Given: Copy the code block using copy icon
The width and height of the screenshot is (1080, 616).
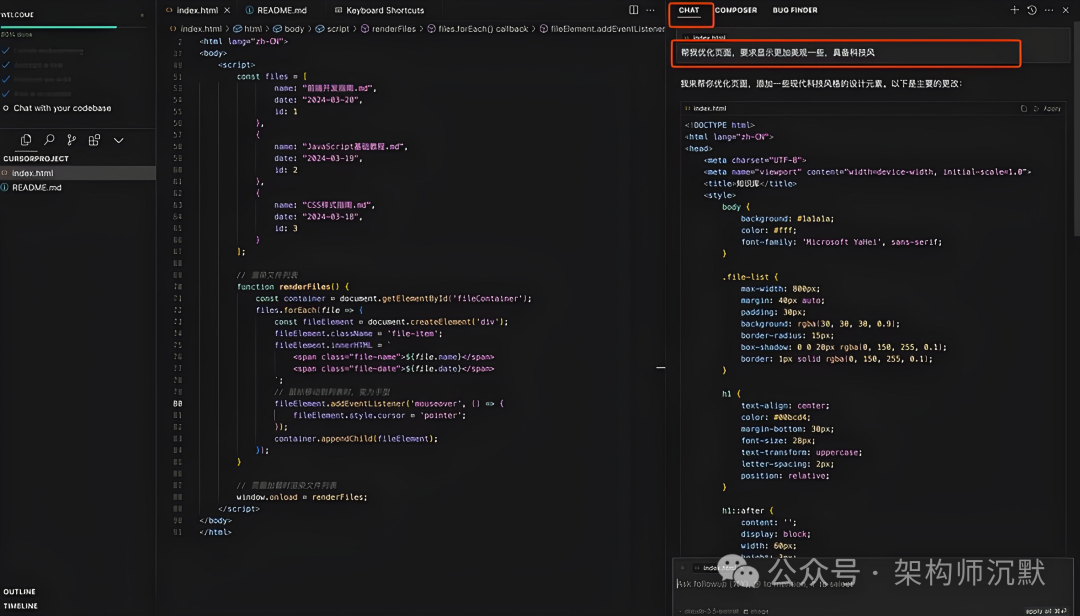Looking at the screenshot, I should click(x=1024, y=108).
